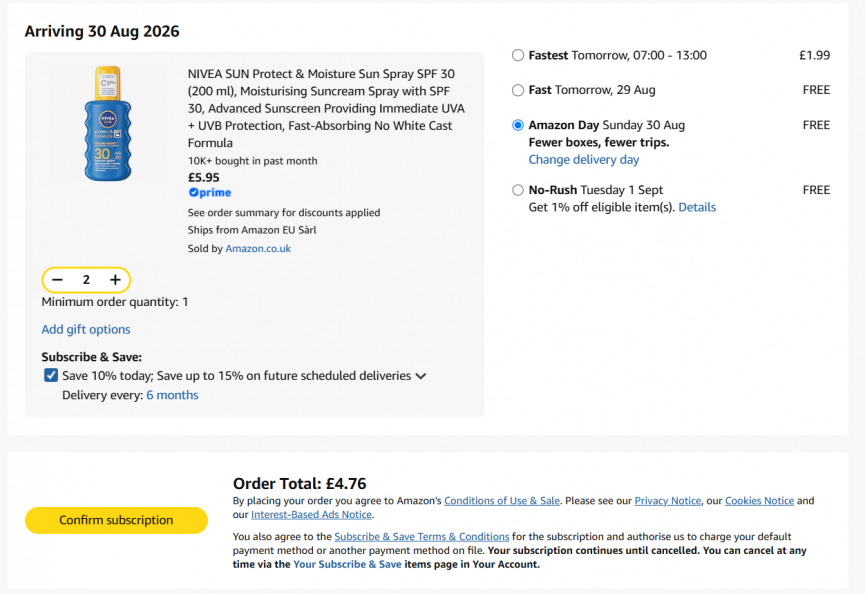Select the No-Rush Tuesday 1 Sept option
Viewport: 865px width, 594px height.
tap(517, 190)
